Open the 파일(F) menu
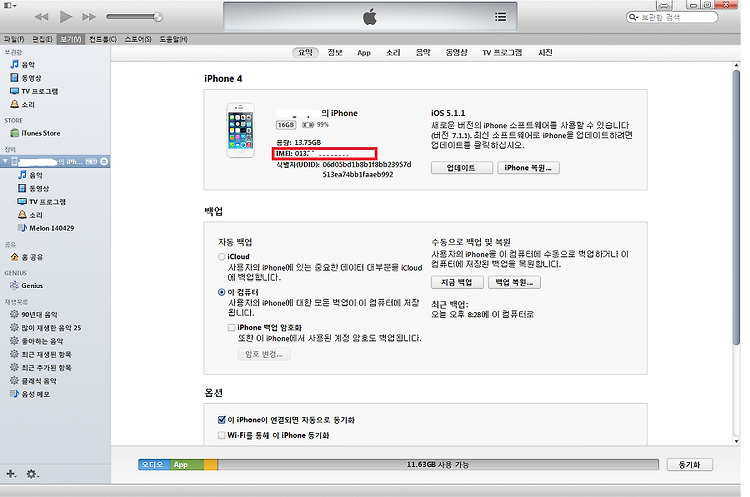The image size is (750, 497). pyautogui.click(x=14, y=39)
